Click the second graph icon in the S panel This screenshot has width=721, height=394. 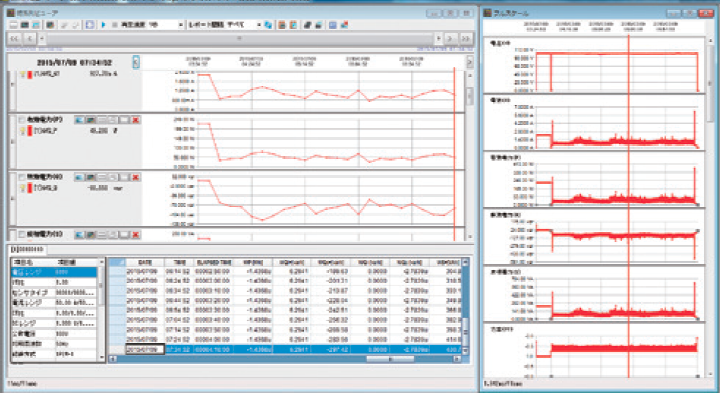coord(91,234)
